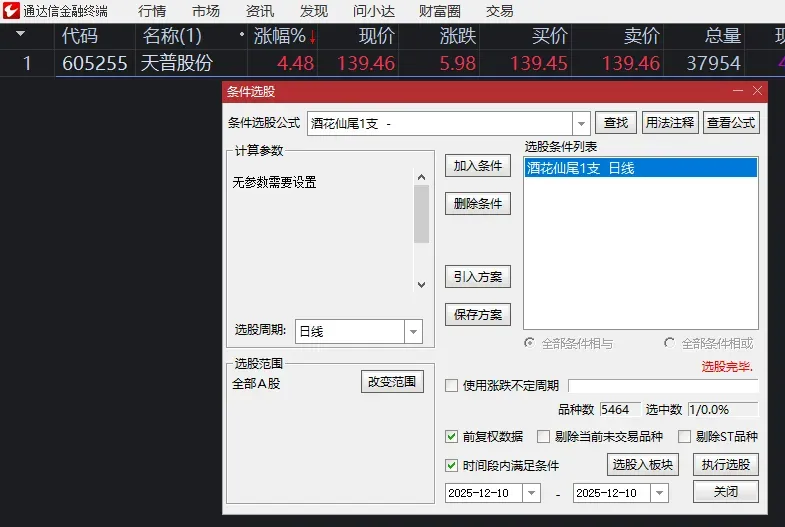Click the 改变范围 button

[392, 382]
